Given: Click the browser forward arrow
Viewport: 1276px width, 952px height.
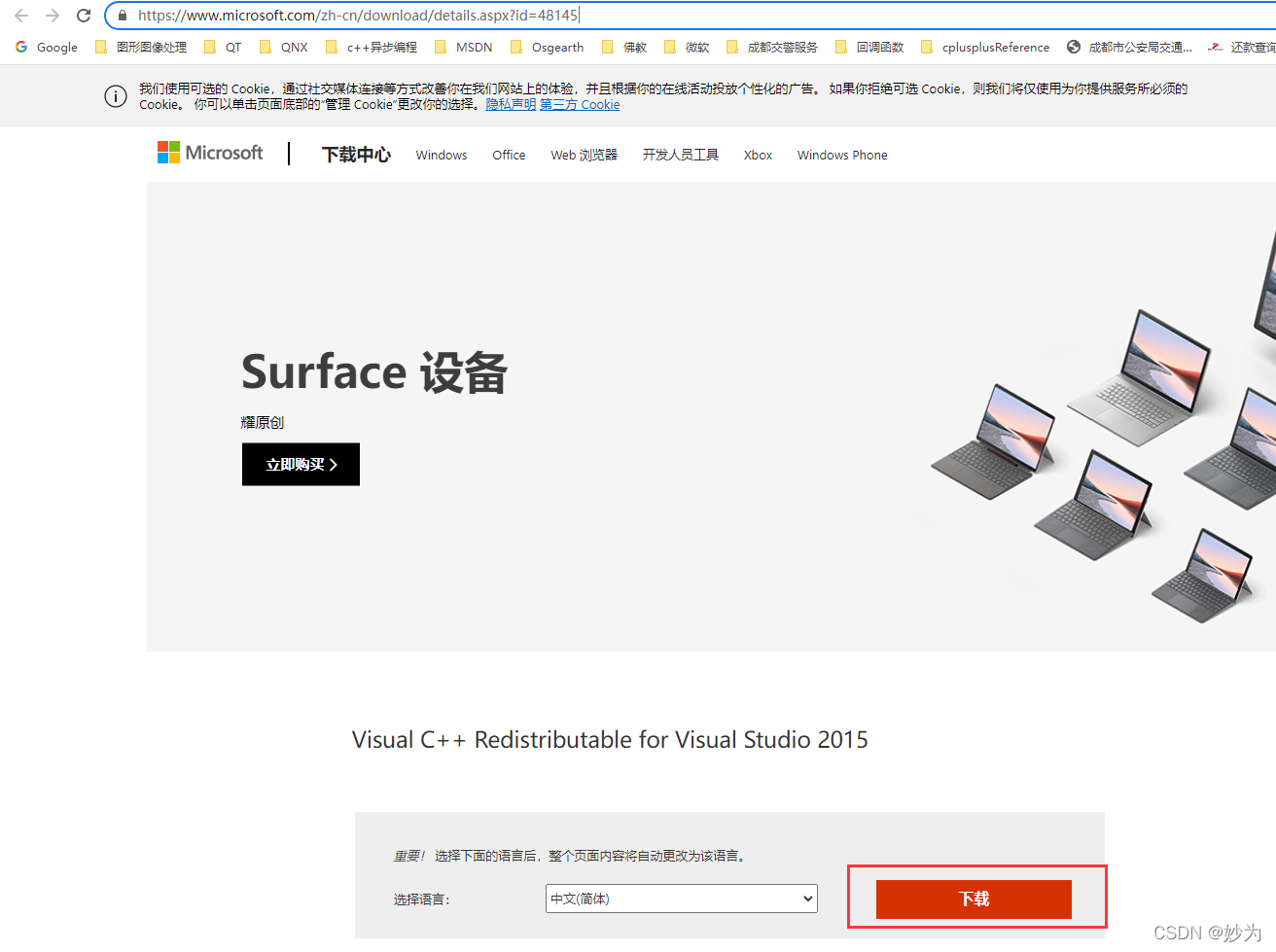Looking at the screenshot, I should (53, 16).
